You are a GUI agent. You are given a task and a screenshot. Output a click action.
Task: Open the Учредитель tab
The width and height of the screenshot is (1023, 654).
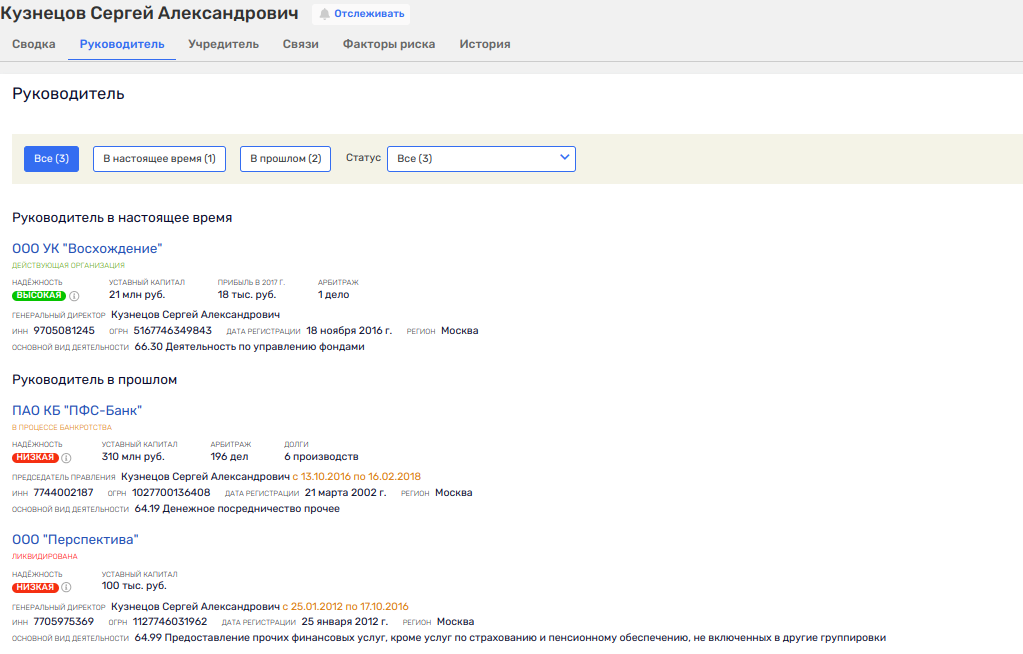click(x=224, y=44)
